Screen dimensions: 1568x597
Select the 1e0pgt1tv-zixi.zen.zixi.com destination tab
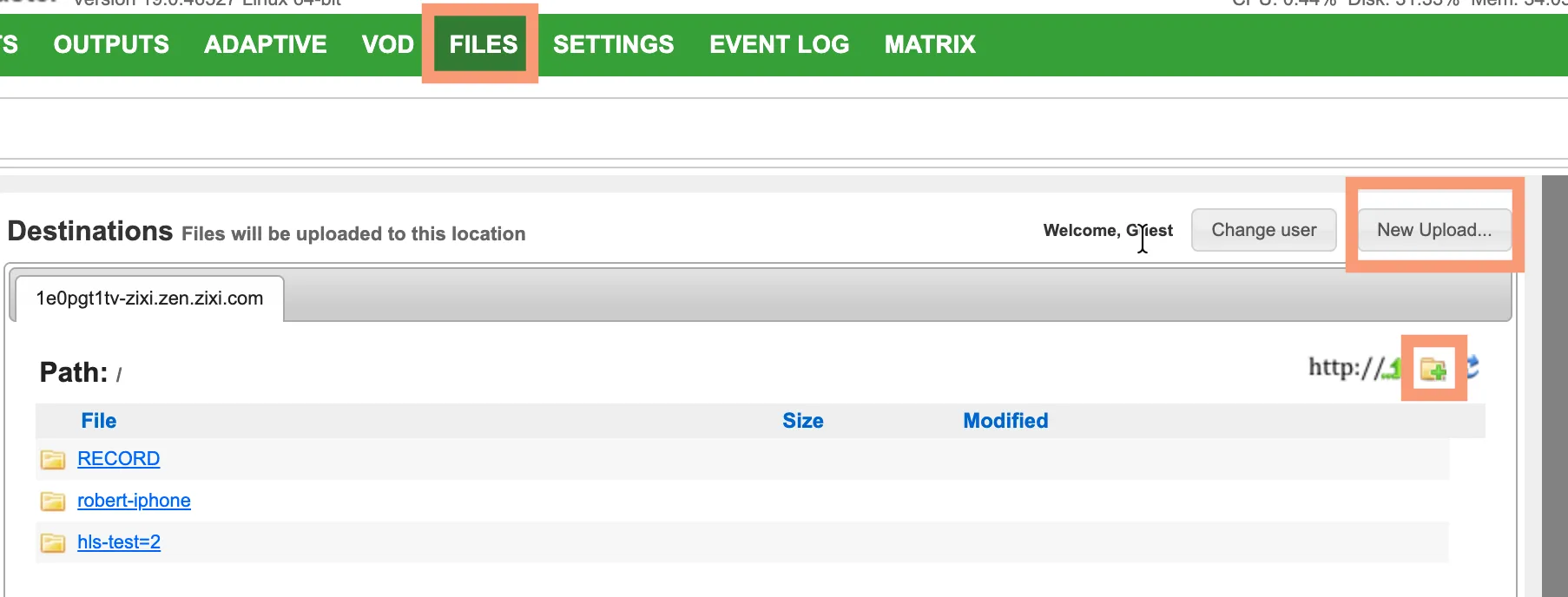149,298
